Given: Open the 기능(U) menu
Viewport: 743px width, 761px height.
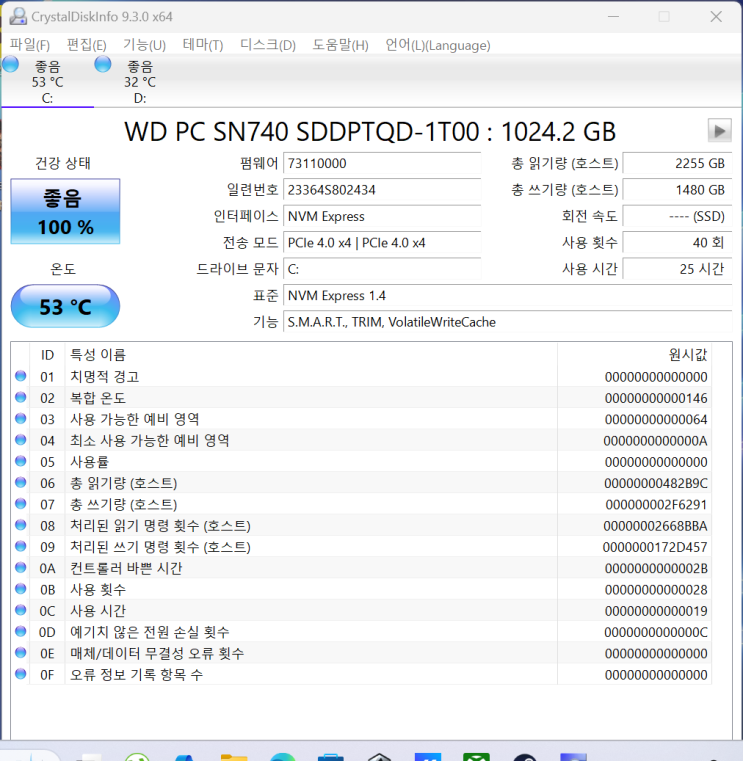Looking at the screenshot, I should (x=144, y=45).
